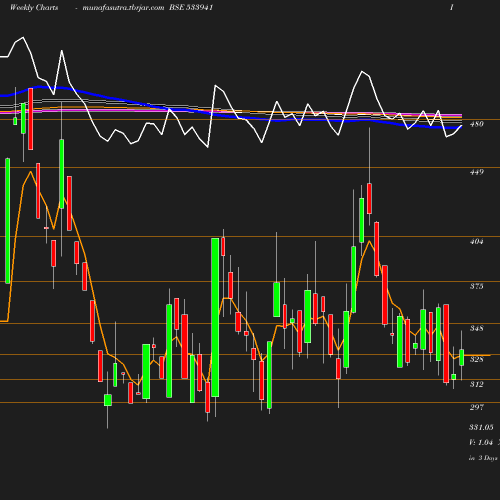Click the 312 price axis label
The image size is (500, 500).
coord(476,384)
